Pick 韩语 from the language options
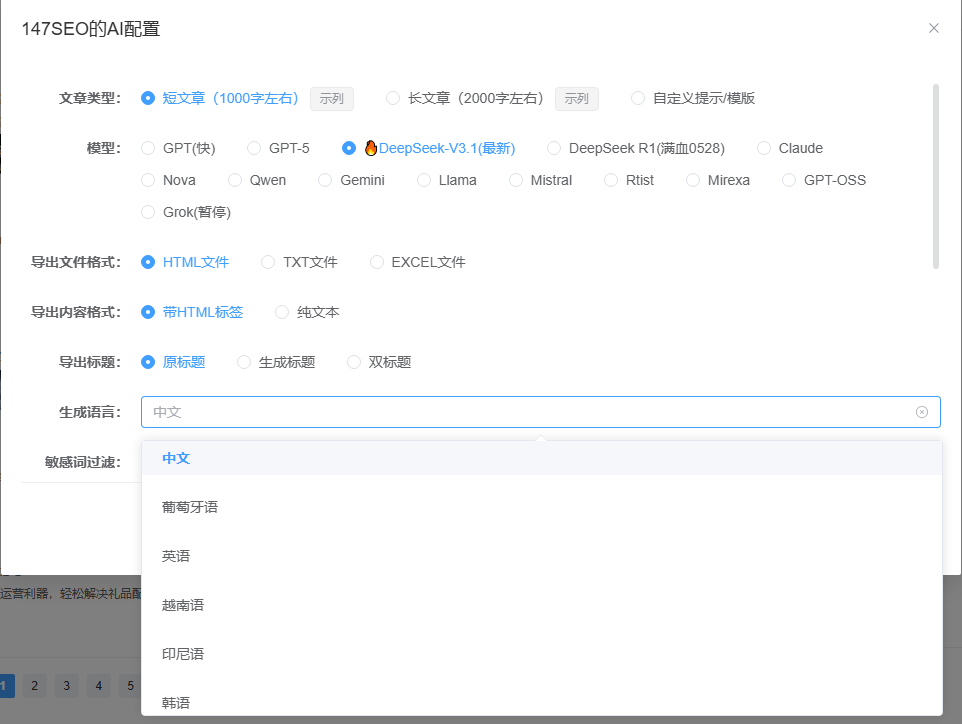 [175, 701]
